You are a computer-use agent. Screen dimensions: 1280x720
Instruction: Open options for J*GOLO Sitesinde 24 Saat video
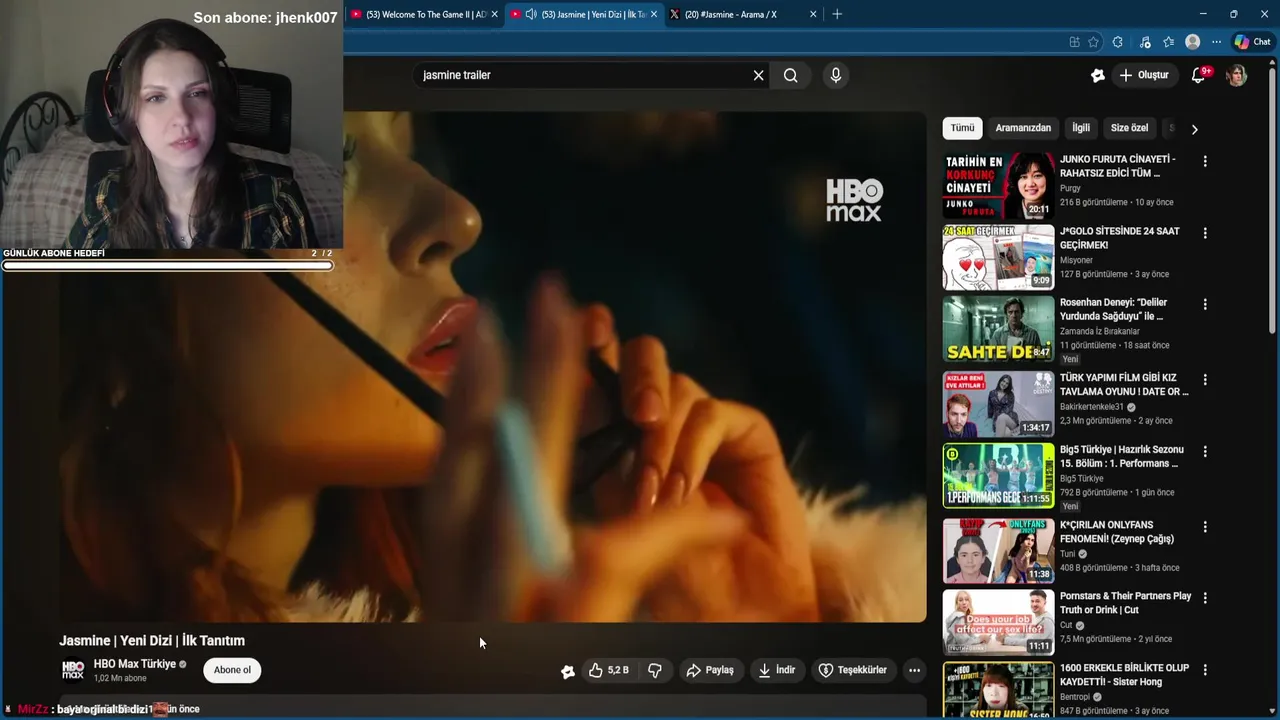coord(1205,233)
